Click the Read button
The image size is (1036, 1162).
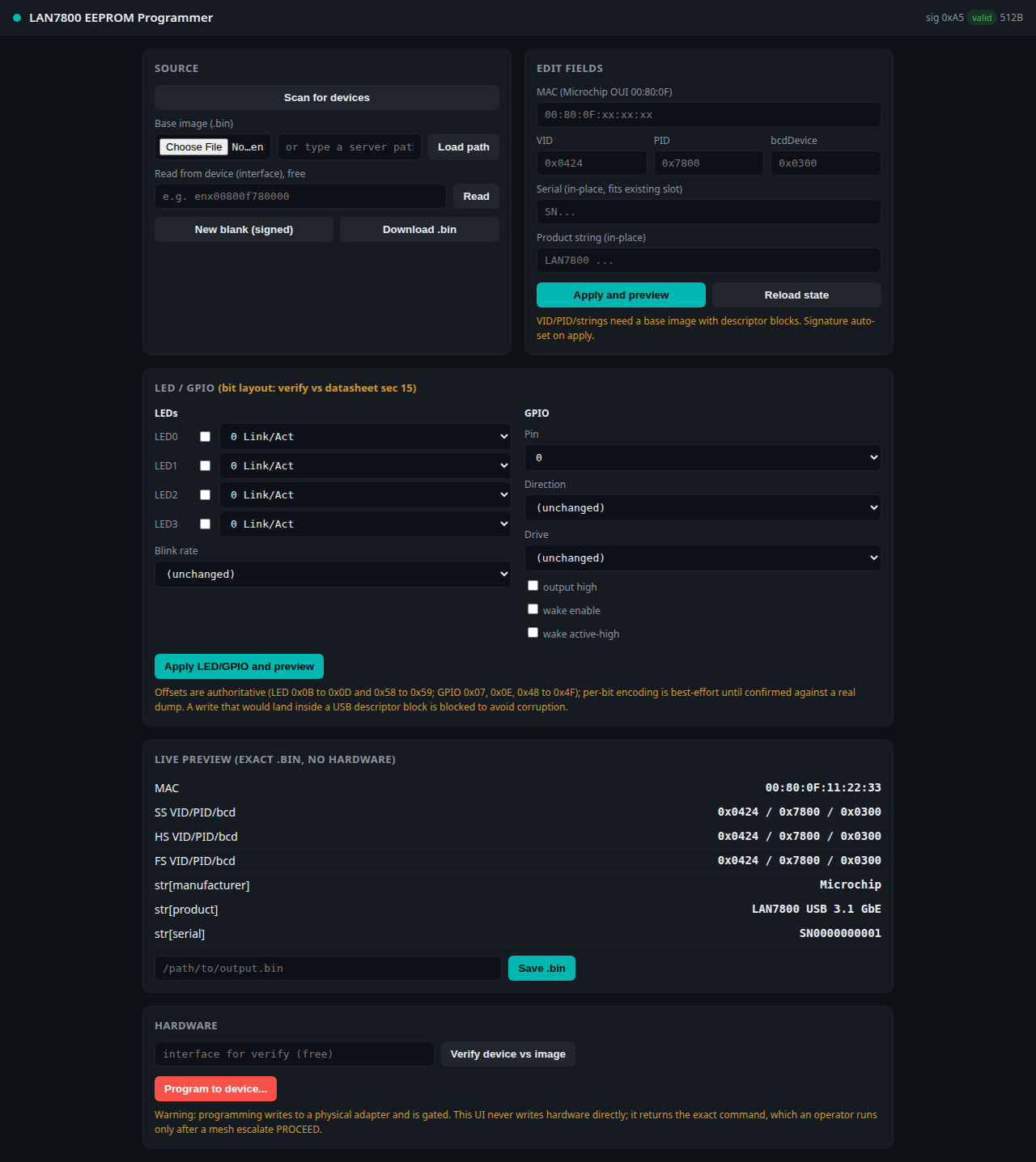click(x=476, y=197)
